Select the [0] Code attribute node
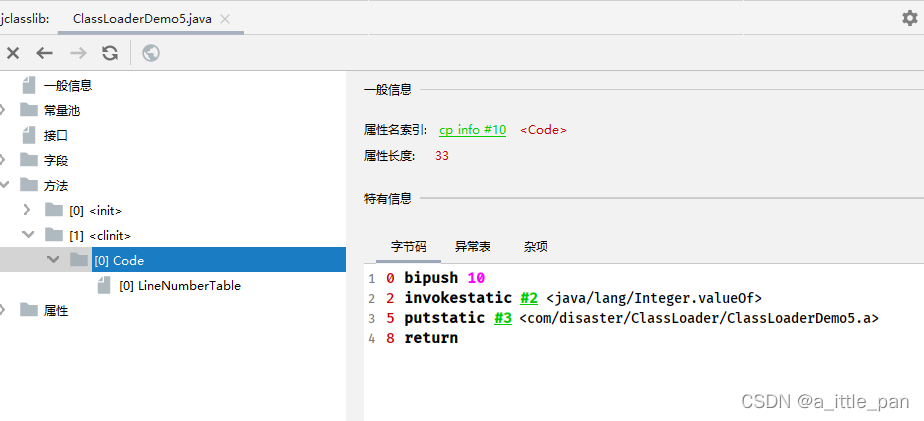The image size is (924, 421). [x=219, y=260]
